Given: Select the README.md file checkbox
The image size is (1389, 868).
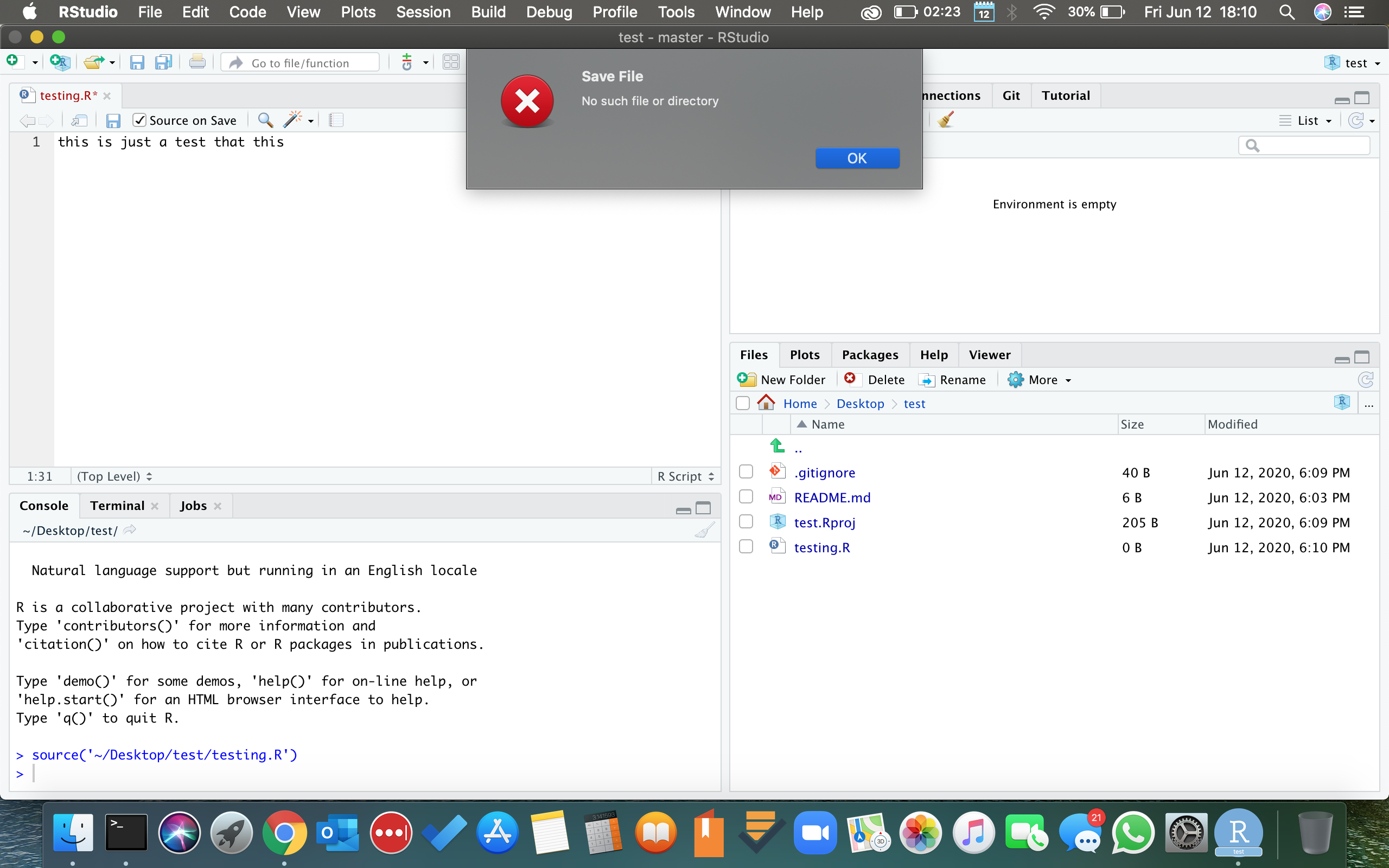Looking at the screenshot, I should pyautogui.click(x=745, y=496).
